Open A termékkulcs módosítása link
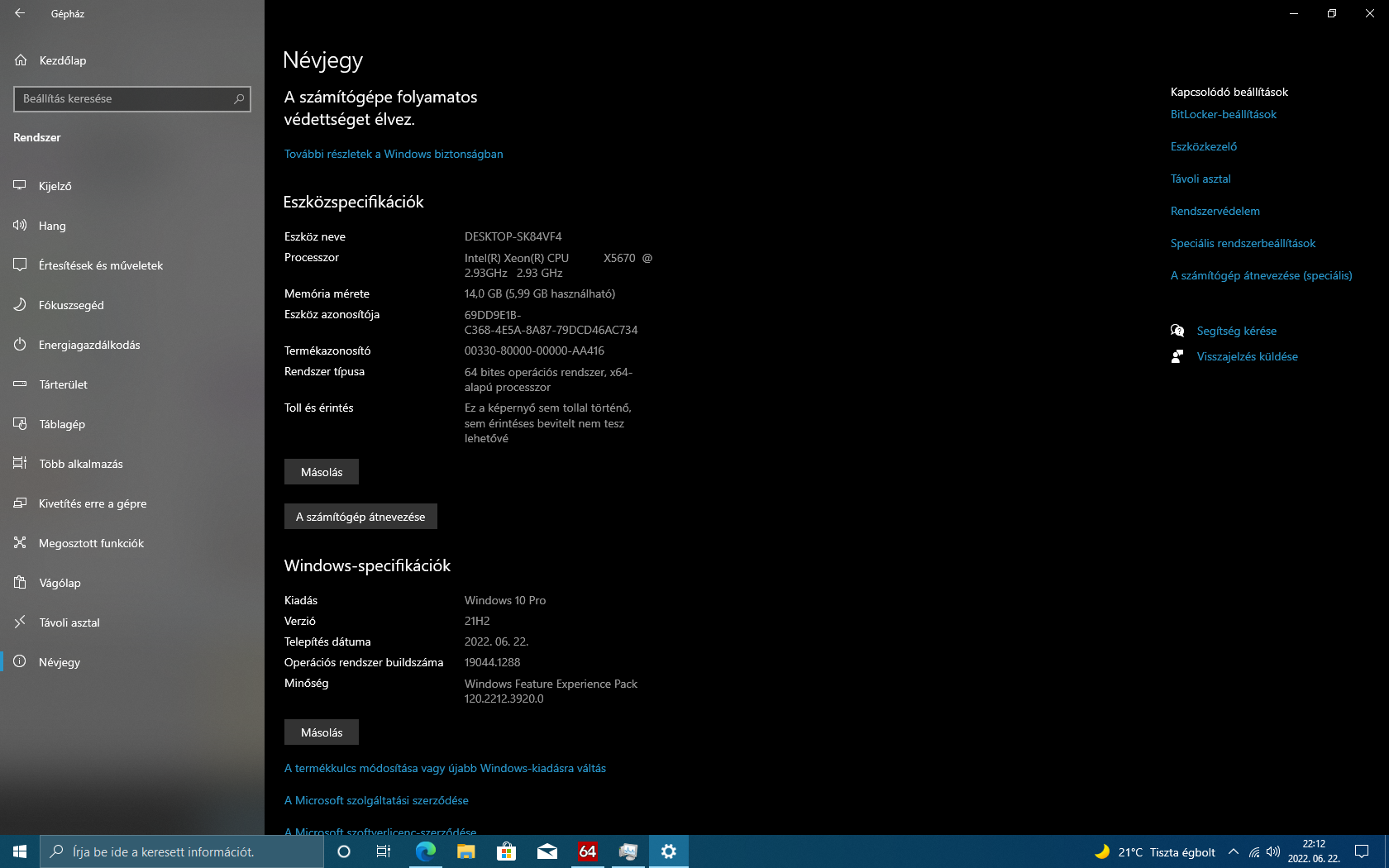 tap(445, 768)
